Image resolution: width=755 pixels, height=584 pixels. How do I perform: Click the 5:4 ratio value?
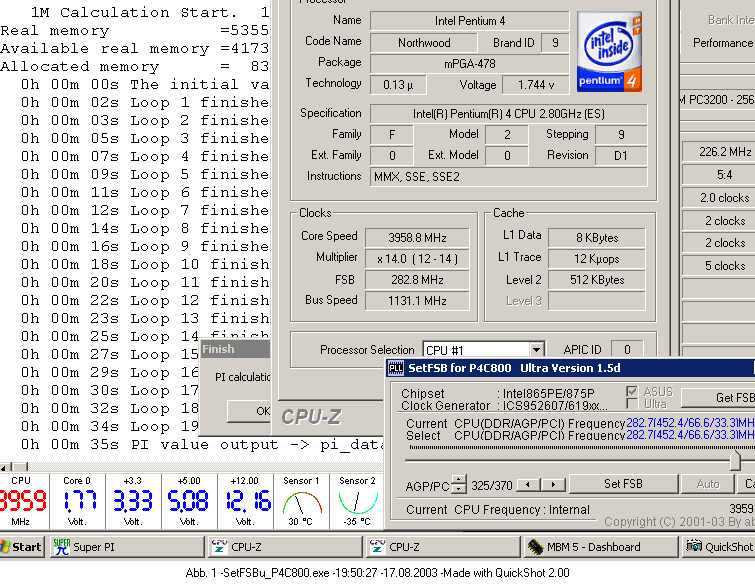[x=719, y=175]
